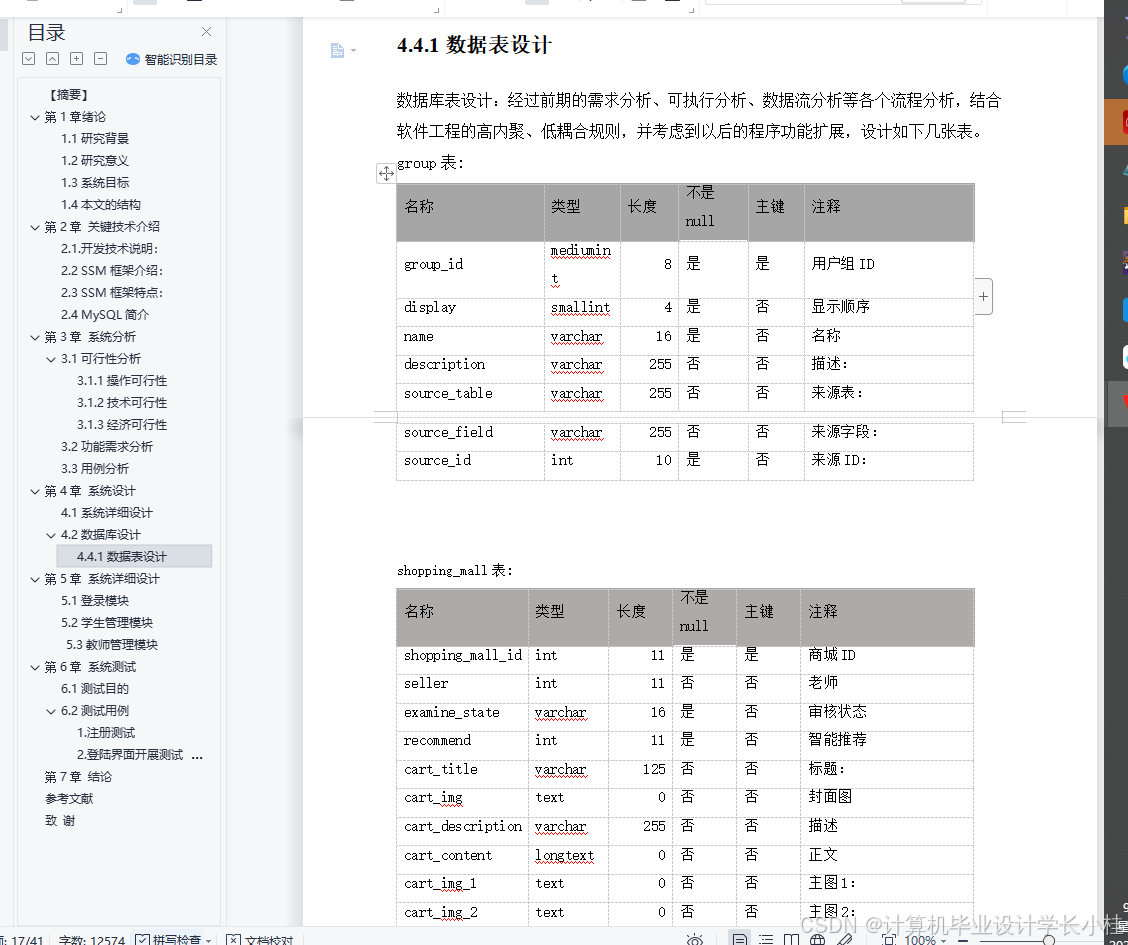Click the 智能识别目录 smart outline icon

(x=131, y=58)
